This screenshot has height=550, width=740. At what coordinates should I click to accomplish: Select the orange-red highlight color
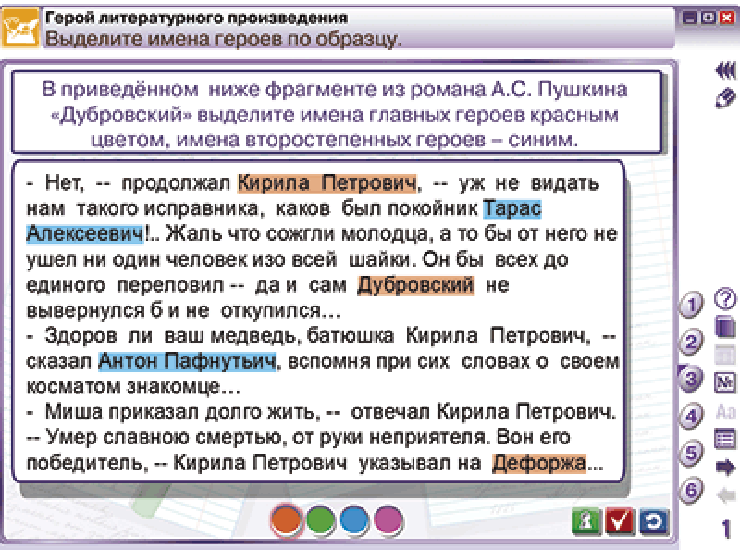286,520
